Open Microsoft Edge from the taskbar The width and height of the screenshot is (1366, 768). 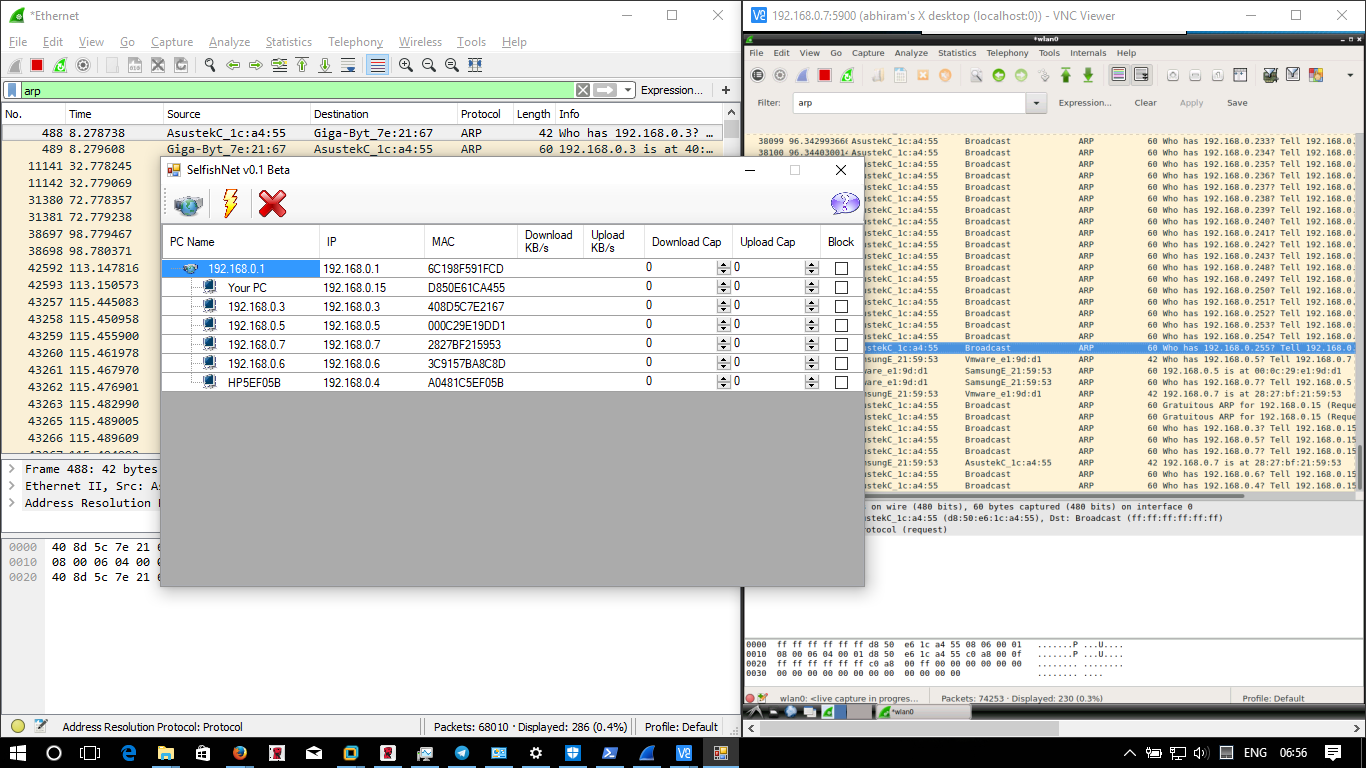click(129, 753)
